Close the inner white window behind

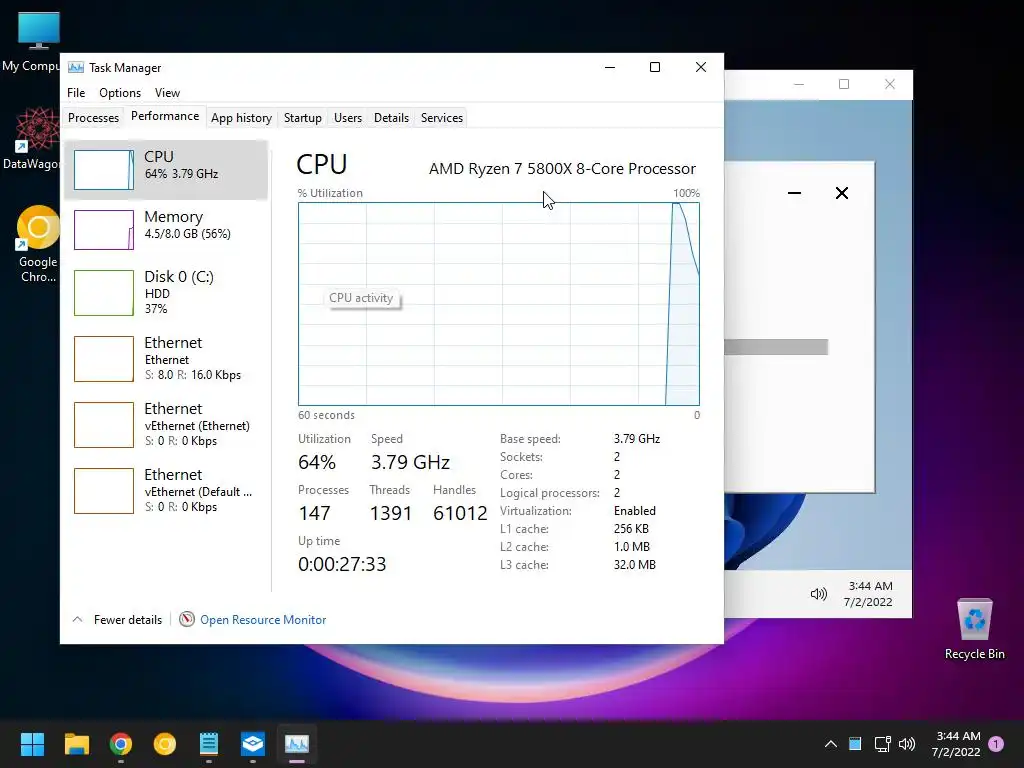coord(842,193)
